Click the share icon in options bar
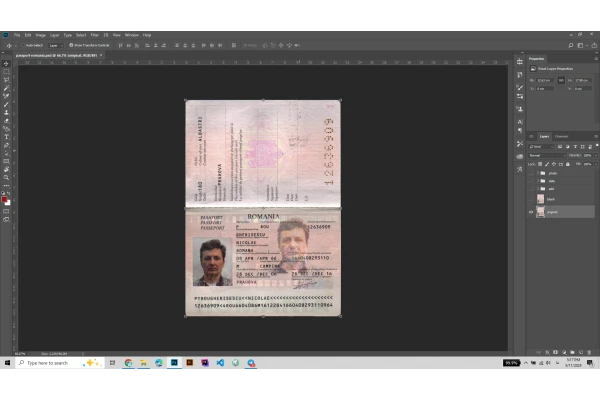Image resolution: width=600 pixels, height=400 pixels. click(594, 45)
